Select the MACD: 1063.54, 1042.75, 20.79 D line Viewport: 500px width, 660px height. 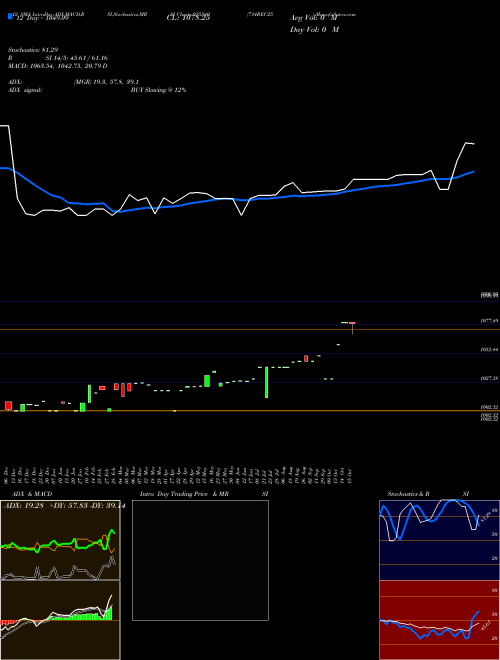pyautogui.click(x=58, y=66)
